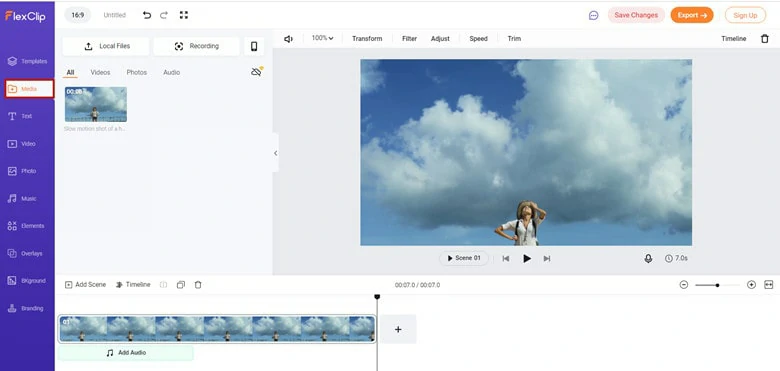The height and width of the screenshot is (371, 780).
Task: Open the Elements sidebar panel
Action: (26, 226)
